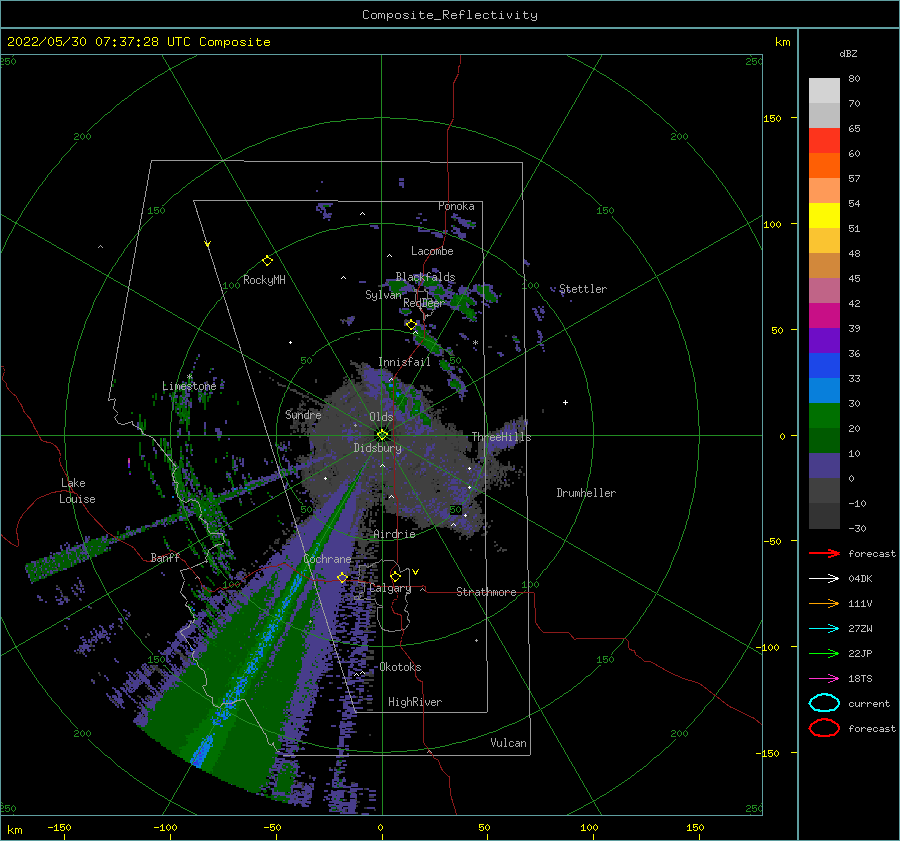
Task: Select the orange 111V arrow icon
Action: click(x=824, y=603)
